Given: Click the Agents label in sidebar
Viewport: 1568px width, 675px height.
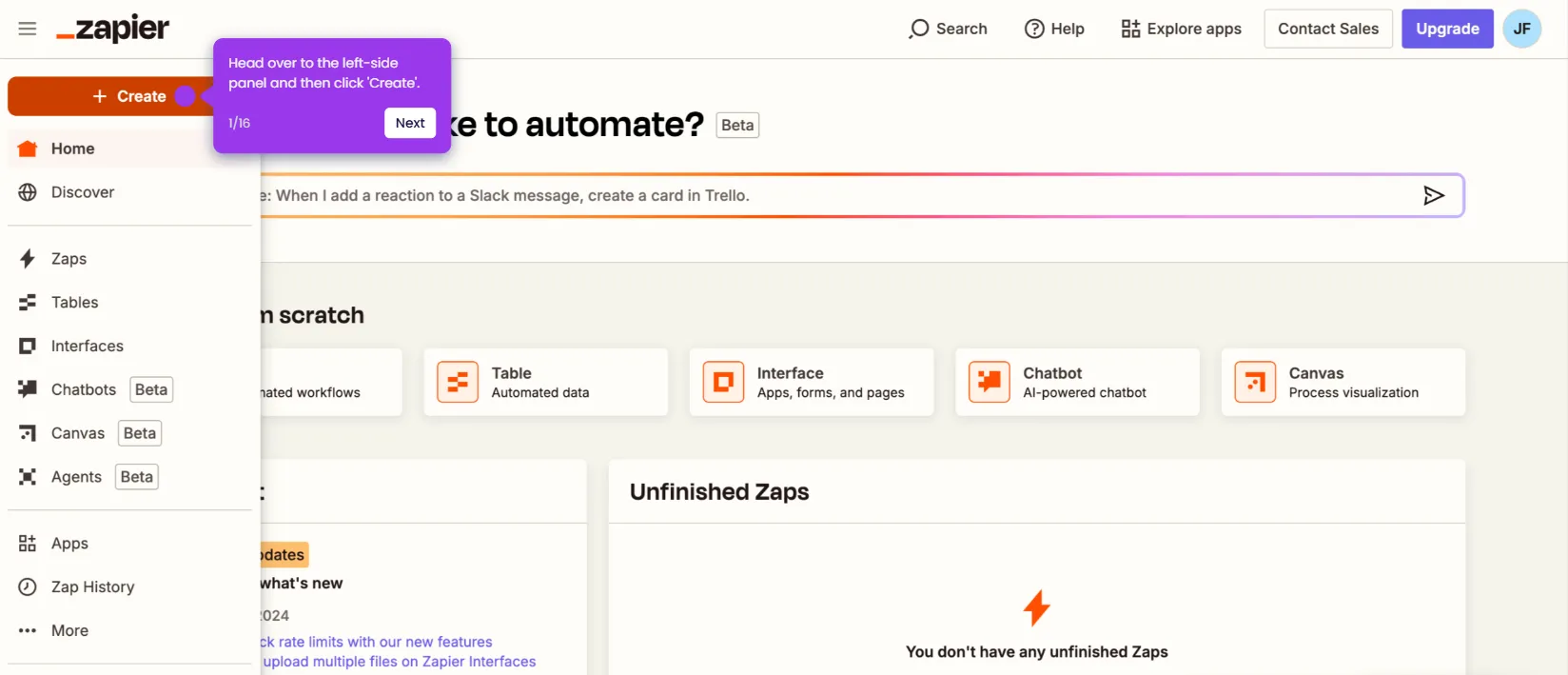Looking at the screenshot, I should tap(76, 477).
